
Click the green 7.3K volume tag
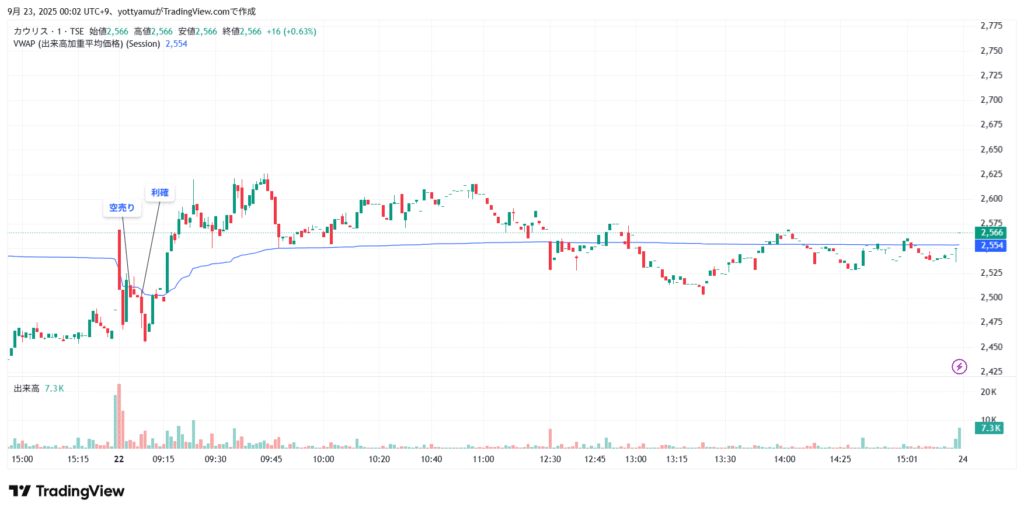pyautogui.click(x=992, y=428)
